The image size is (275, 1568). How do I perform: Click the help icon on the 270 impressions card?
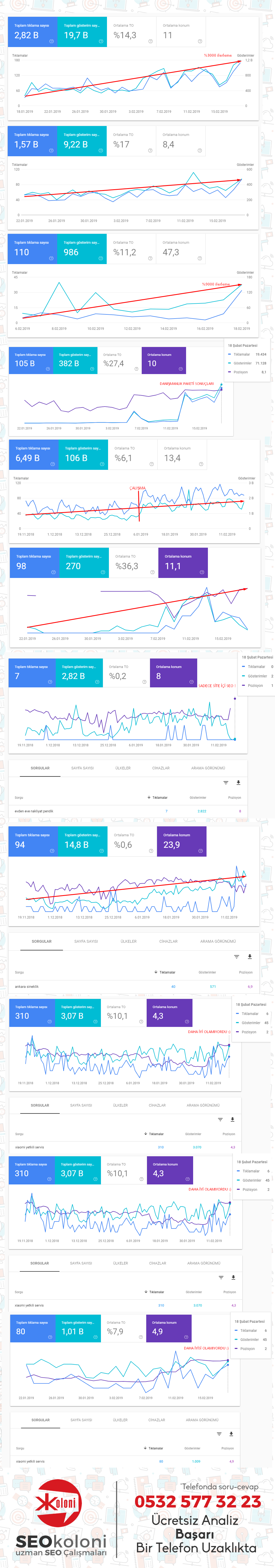point(103,572)
